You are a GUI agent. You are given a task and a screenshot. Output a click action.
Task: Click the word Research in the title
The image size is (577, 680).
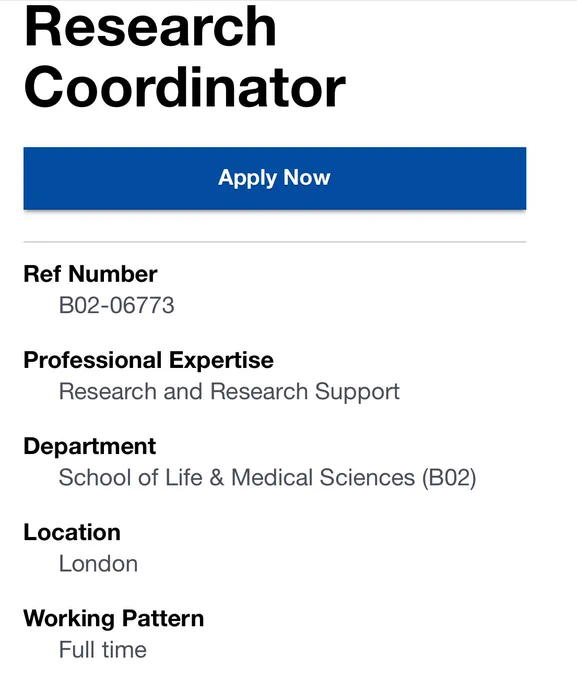151,27
